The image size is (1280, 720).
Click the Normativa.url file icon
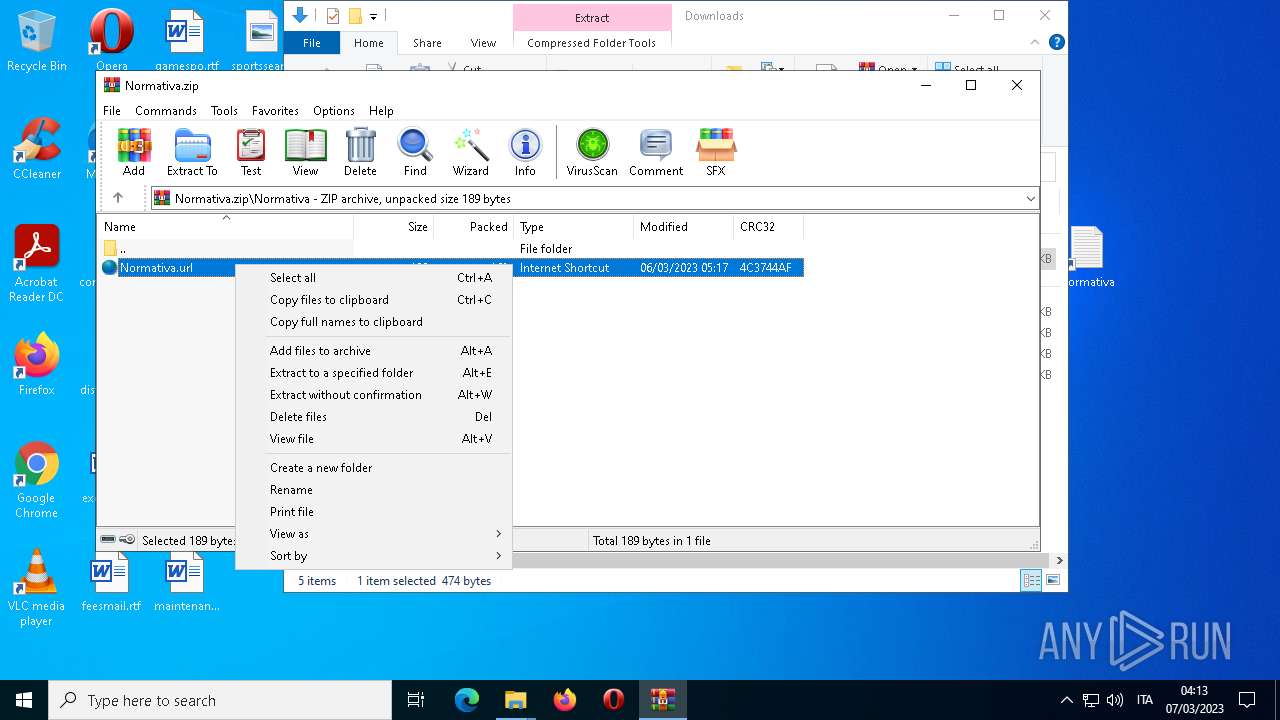110,267
